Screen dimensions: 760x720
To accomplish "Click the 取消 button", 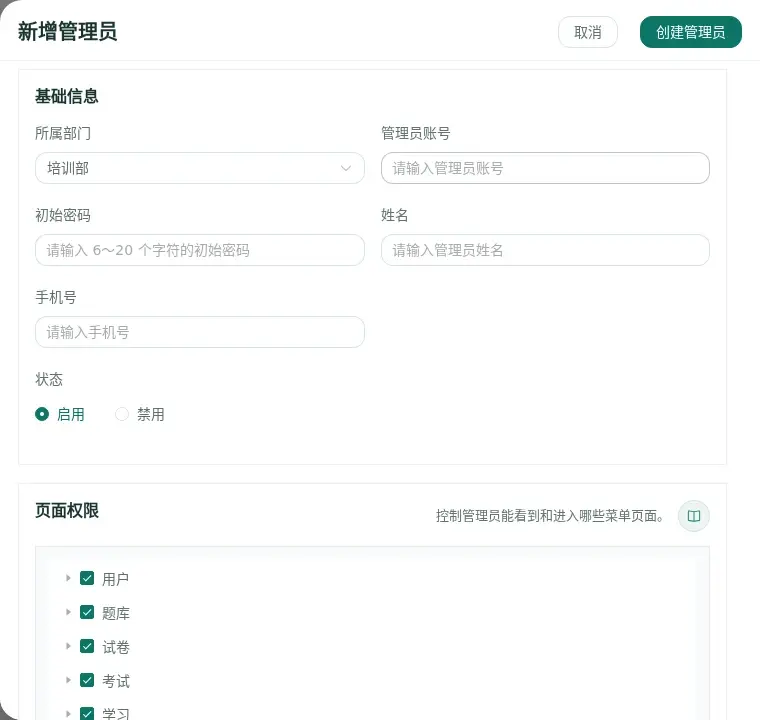I will [x=587, y=32].
